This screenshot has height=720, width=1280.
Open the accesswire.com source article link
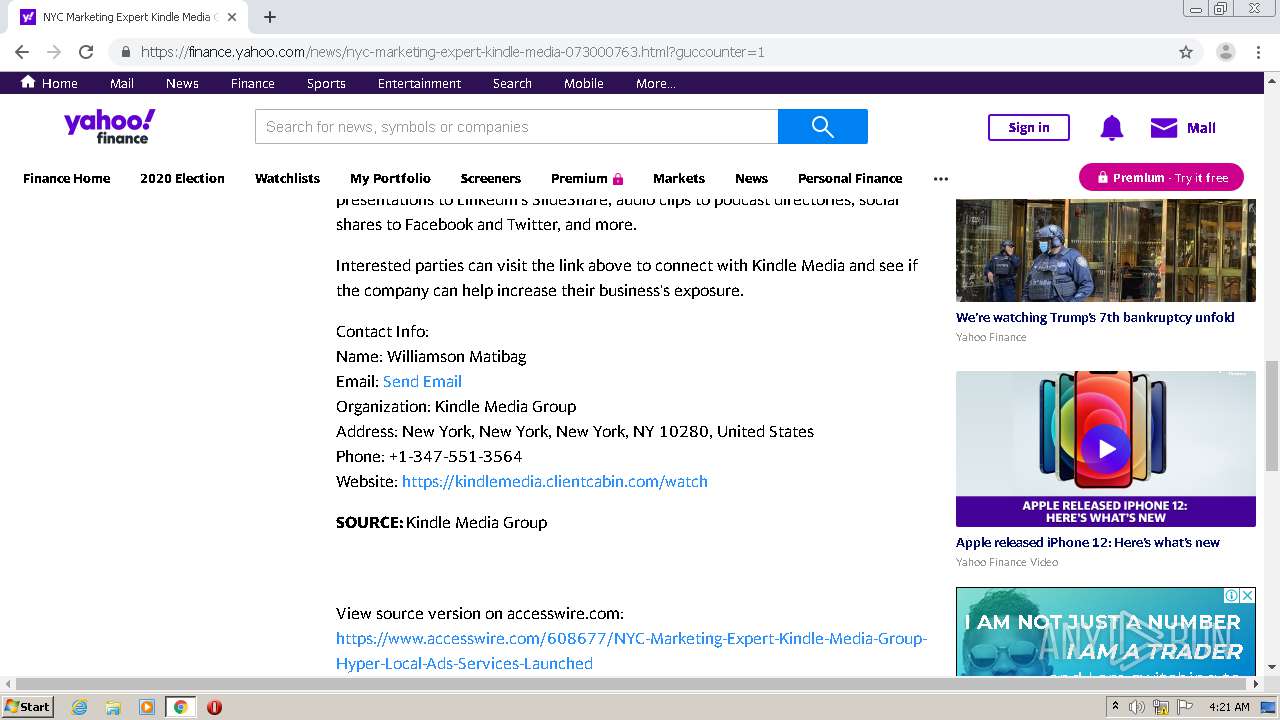coord(631,651)
